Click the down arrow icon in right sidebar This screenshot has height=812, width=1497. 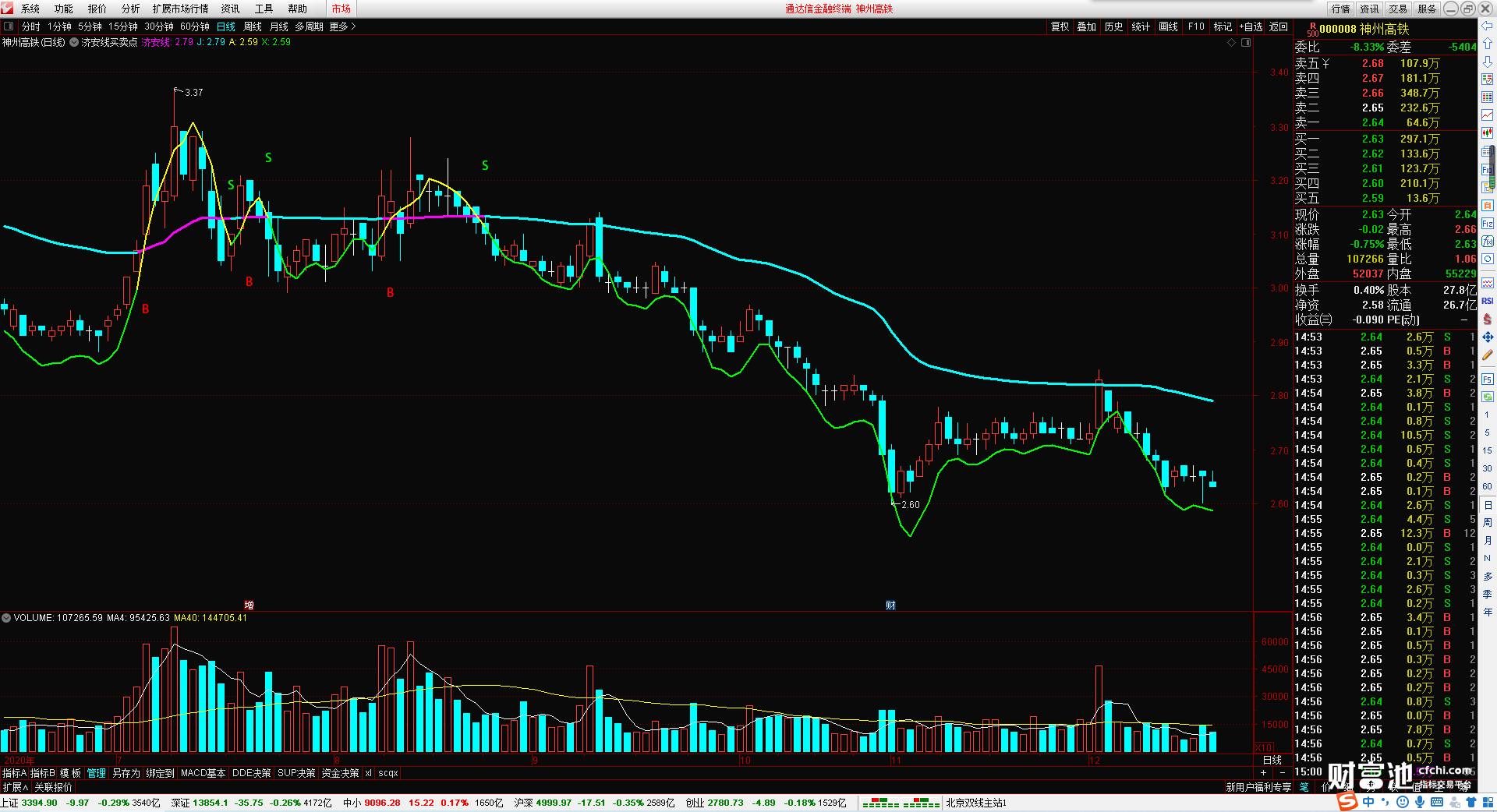(1487, 61)
